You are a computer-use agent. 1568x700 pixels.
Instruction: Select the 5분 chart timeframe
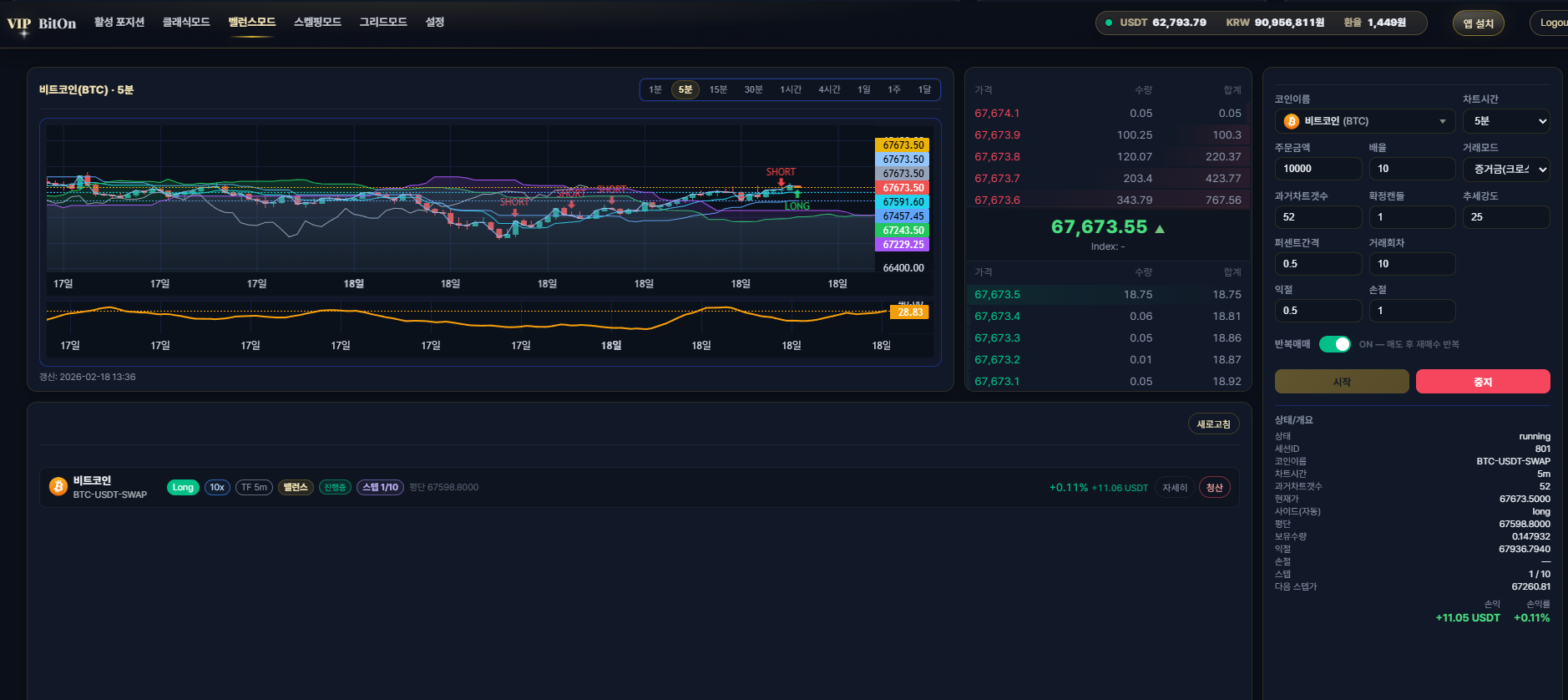click(x=685, y=90)
